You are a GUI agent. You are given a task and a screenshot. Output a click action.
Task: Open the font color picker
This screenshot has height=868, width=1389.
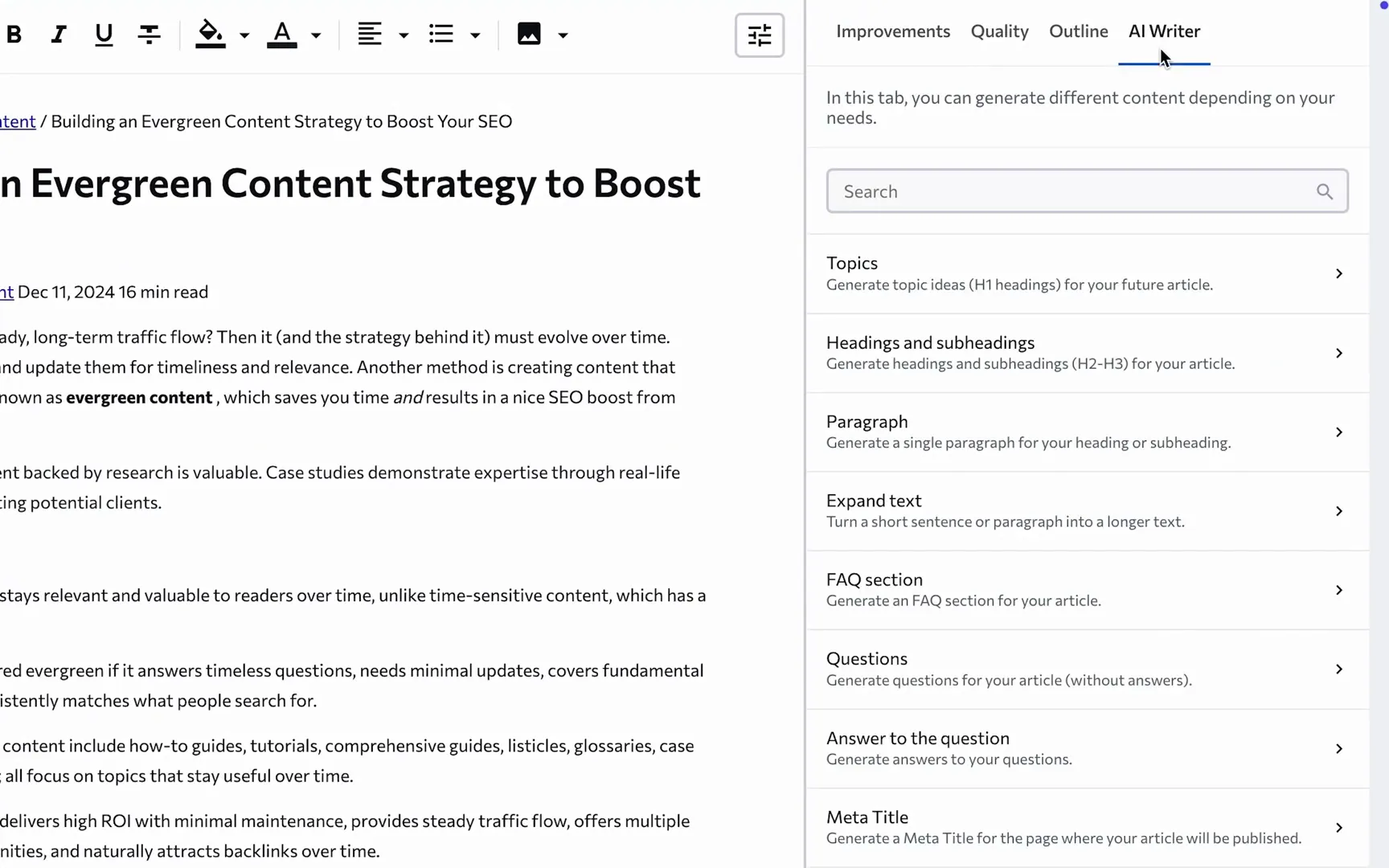coord(283,34)
